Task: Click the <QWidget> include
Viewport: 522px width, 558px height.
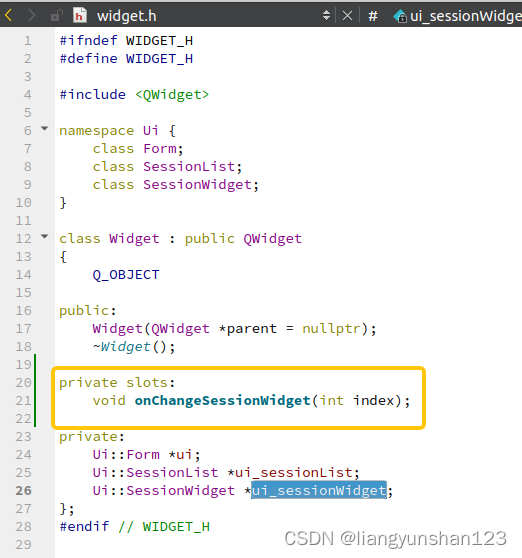Action: click(x=172, y=95)
